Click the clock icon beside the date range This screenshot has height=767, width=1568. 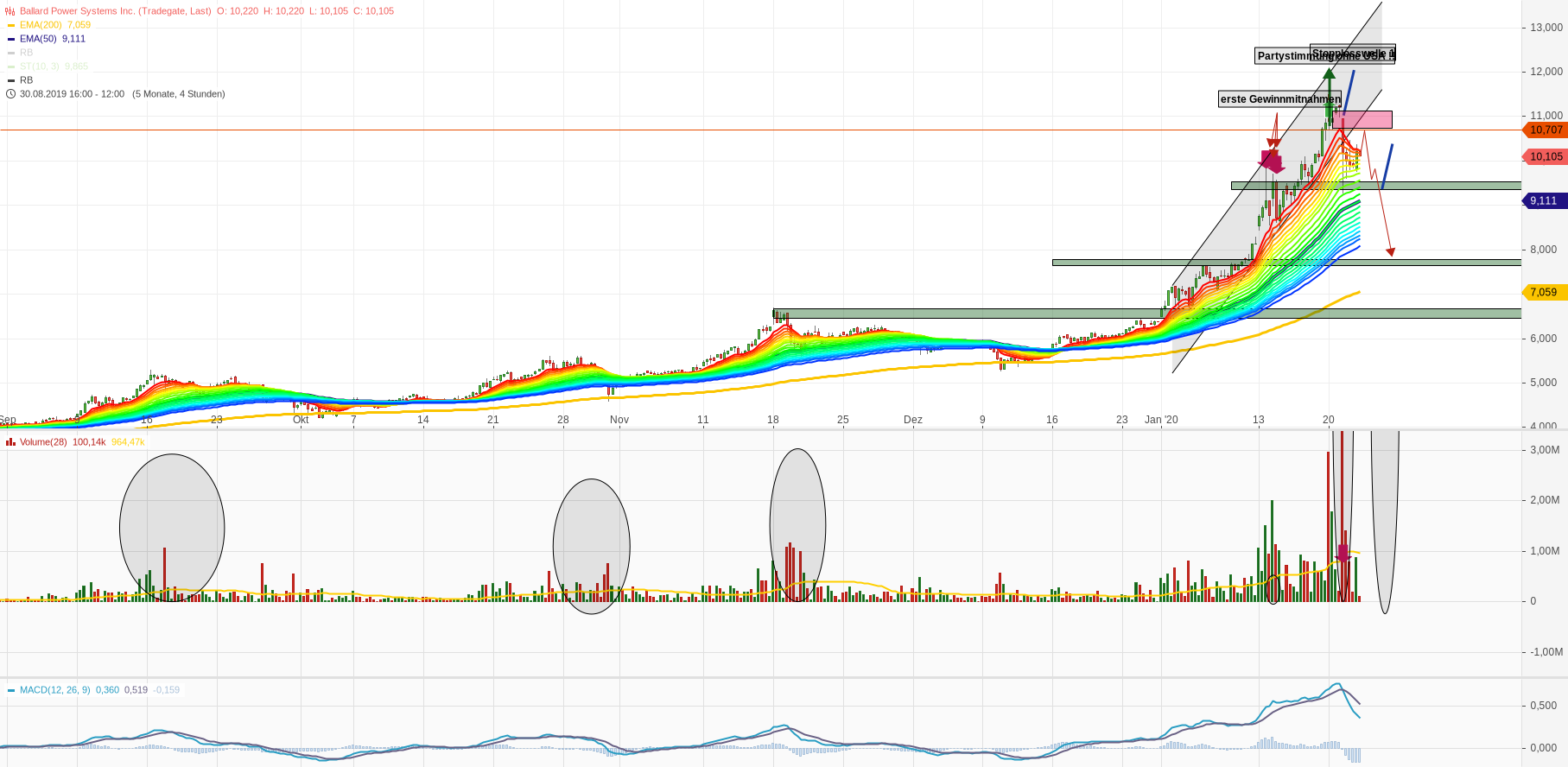(x=10, y=94)
